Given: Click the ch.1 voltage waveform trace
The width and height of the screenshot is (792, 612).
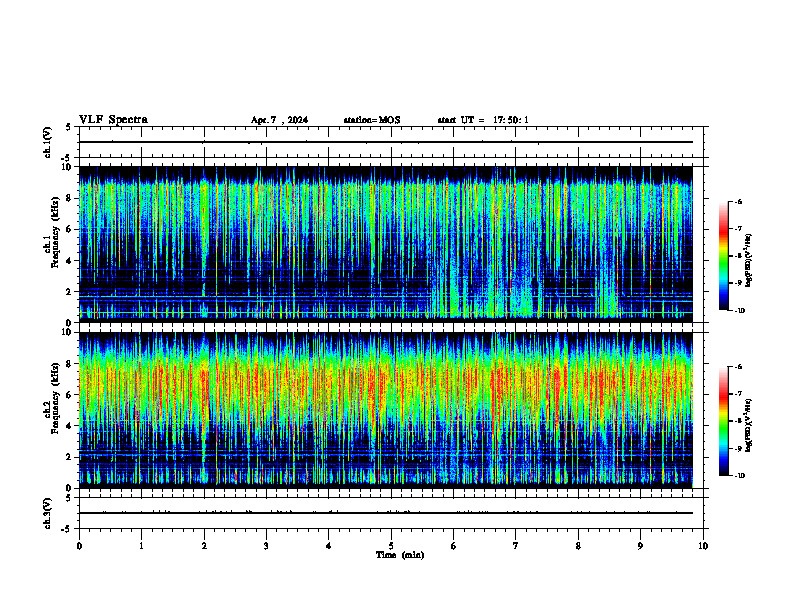Looking at the screenshot, I should click(386, 142).
